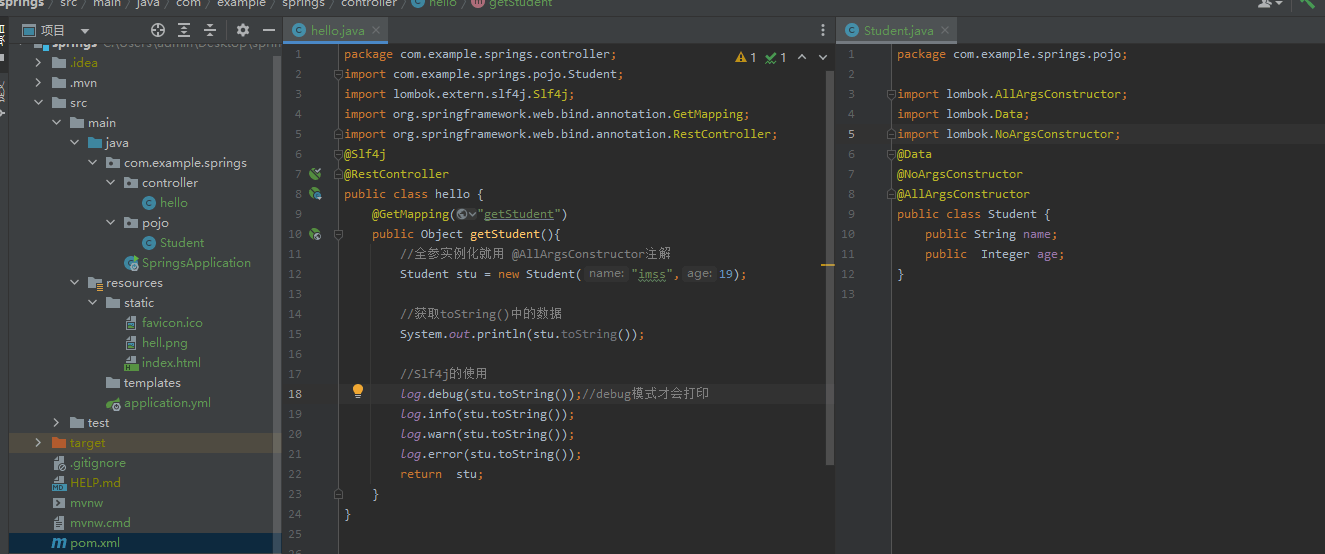Click the gutter bean icon on line 7
Viewport: 1325px width, 554px height.
(315, 174)
